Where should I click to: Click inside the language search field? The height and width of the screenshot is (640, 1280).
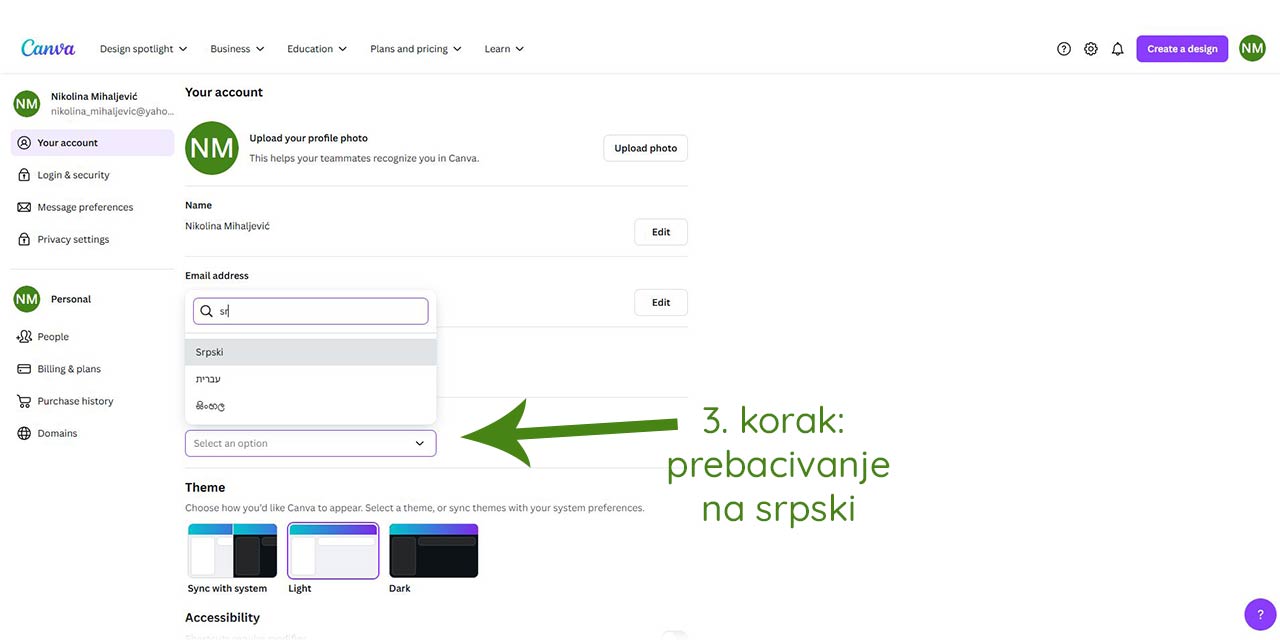pyautogui.click(x=310, y=311)
